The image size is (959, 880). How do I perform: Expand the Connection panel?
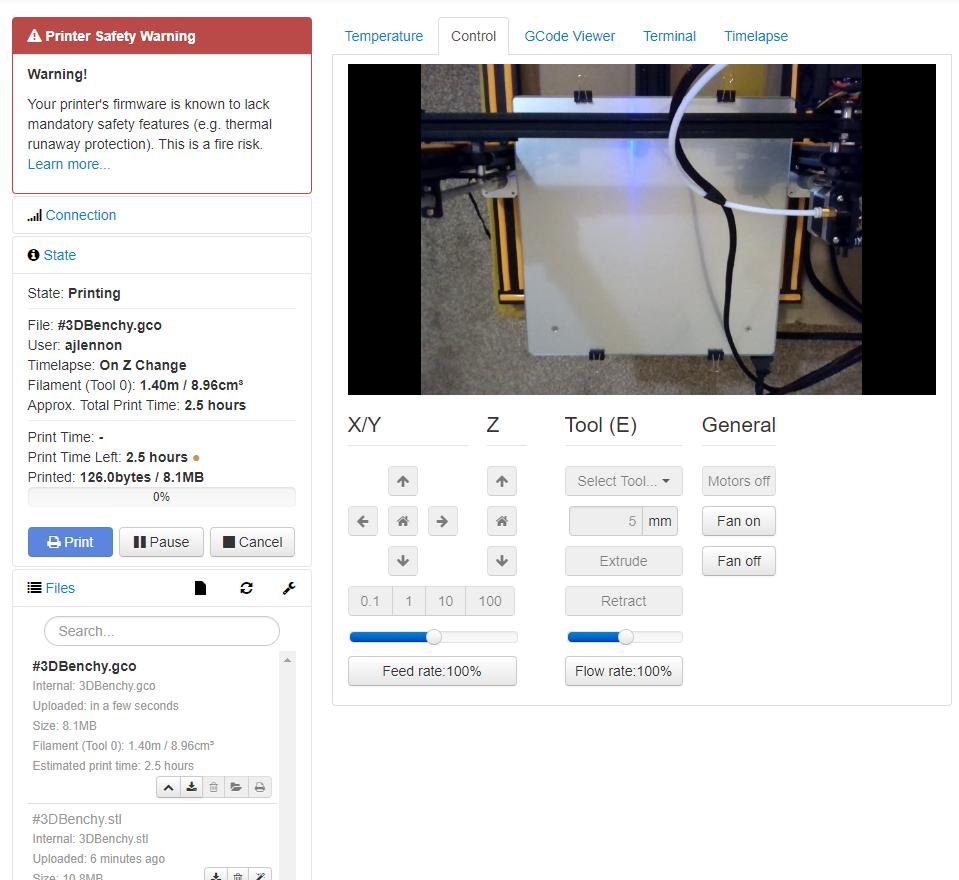pyautogui.click(x=81, y=215)
